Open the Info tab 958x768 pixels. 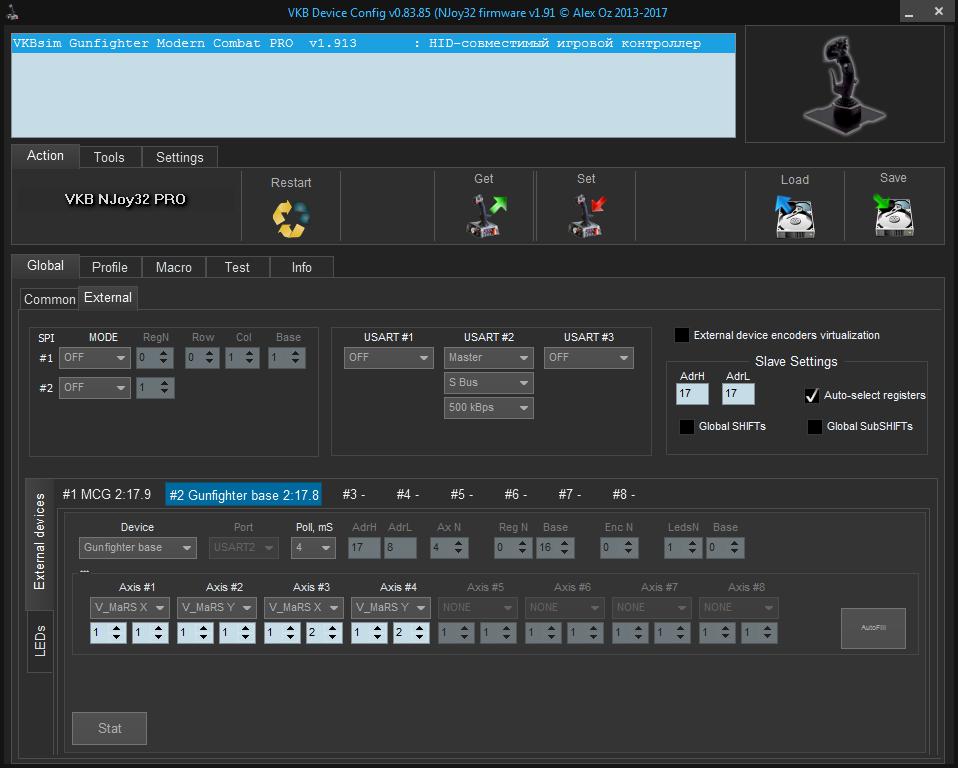[x=301, y=267]
